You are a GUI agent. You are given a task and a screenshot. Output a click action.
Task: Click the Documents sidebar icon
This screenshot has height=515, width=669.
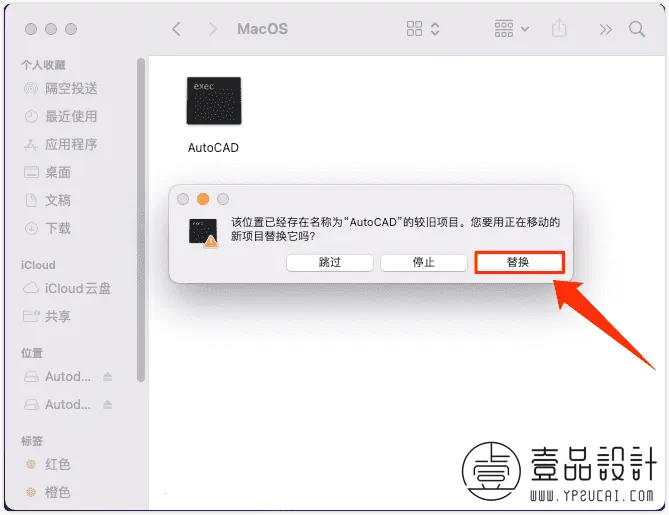coord(31,200)
